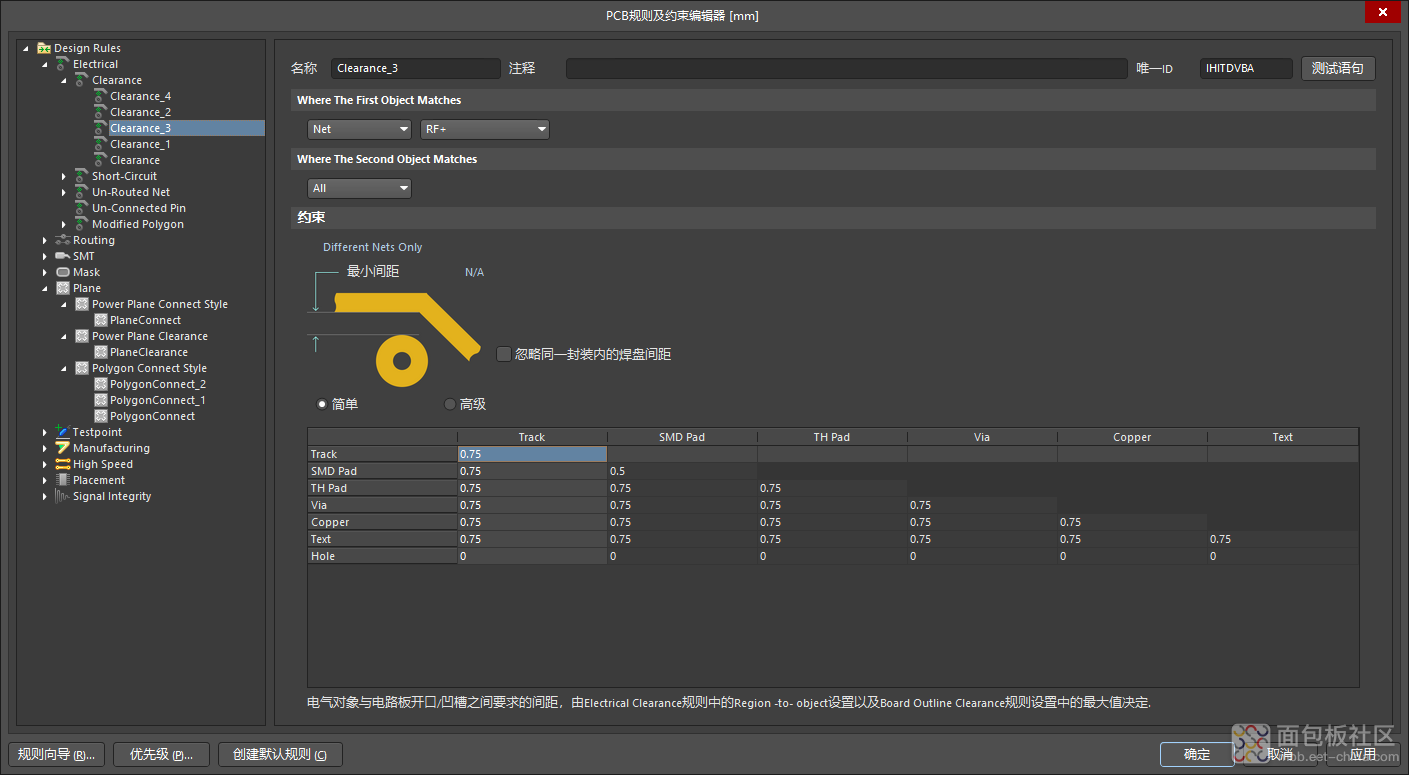Enable ignore pad clearance within same footprint checkbox
The height and width of the screenshot is (775, 1409).
[x=503, y=353]
